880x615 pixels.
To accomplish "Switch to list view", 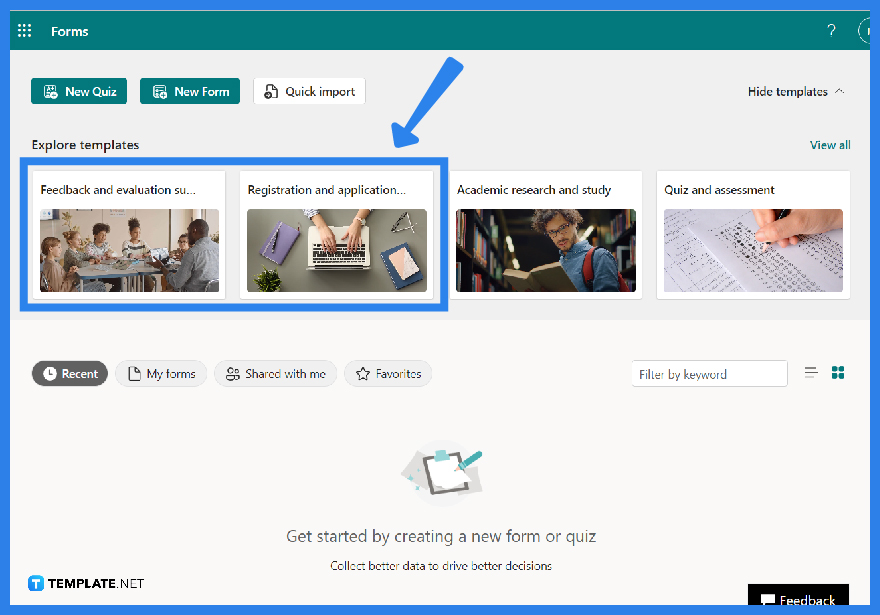I will tap(811, 372).
